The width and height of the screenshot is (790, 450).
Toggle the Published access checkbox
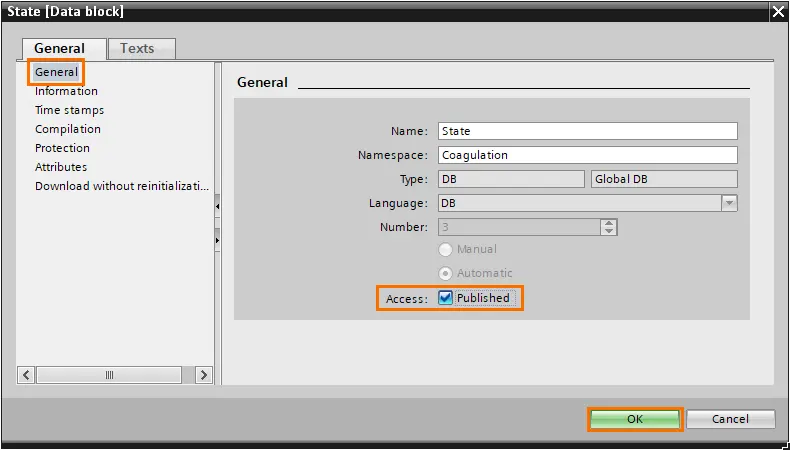445,298
